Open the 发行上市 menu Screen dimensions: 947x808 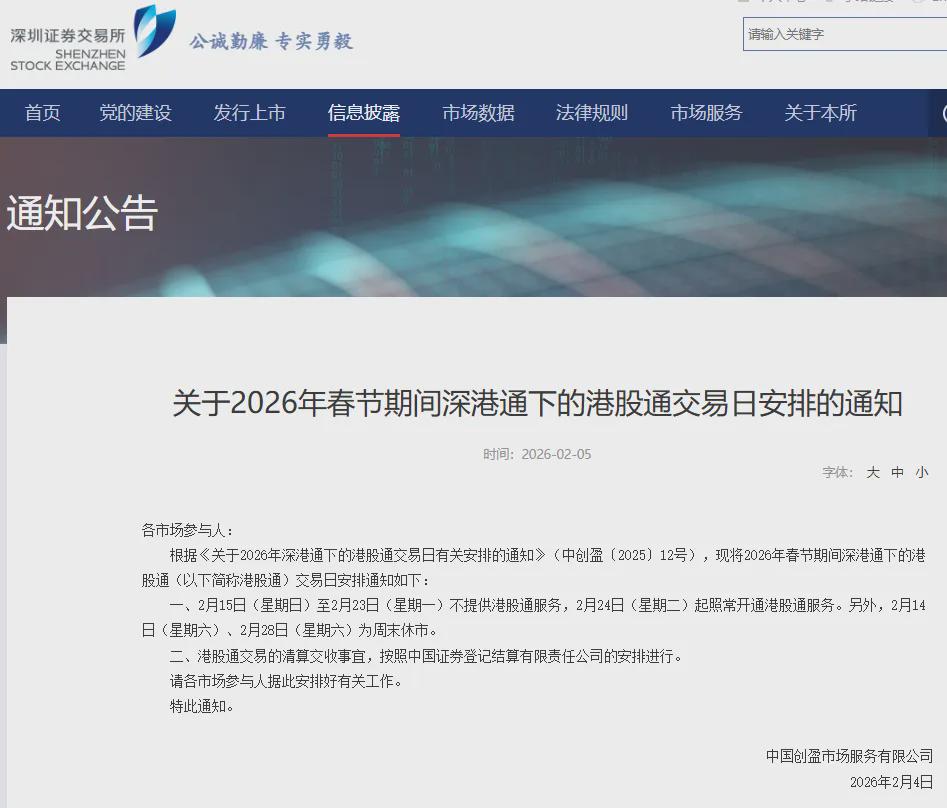pyautogui.click(x=249, y=113)
